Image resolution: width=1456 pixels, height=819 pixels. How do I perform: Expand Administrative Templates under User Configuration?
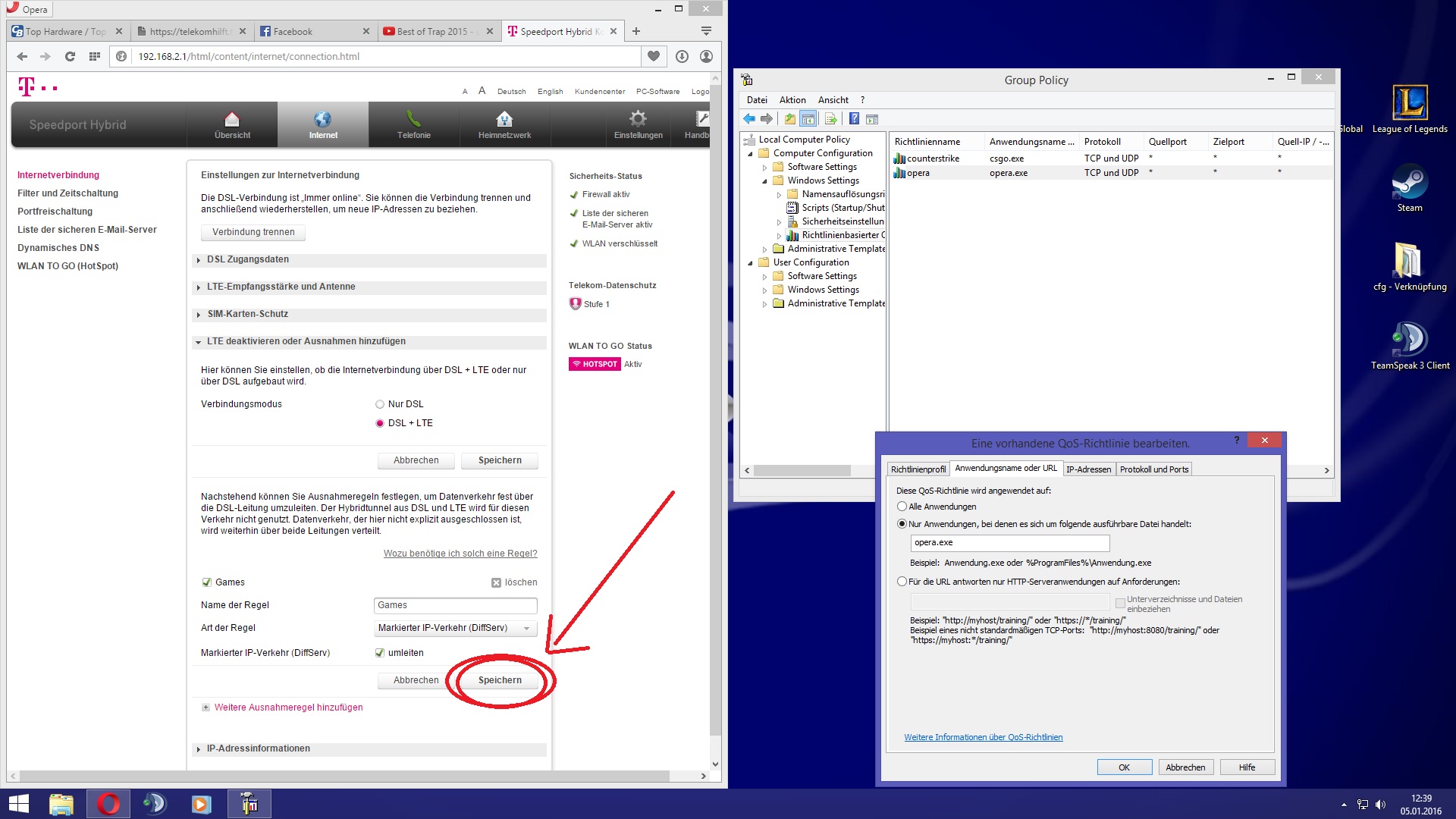pos(764,304)
